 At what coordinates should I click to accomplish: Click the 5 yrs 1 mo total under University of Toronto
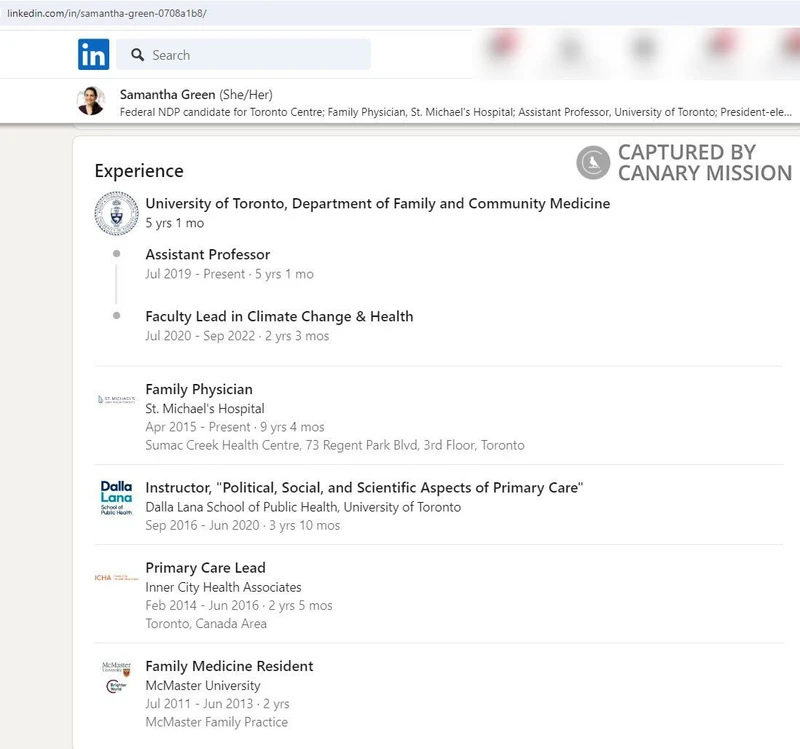tap(174, 223)
